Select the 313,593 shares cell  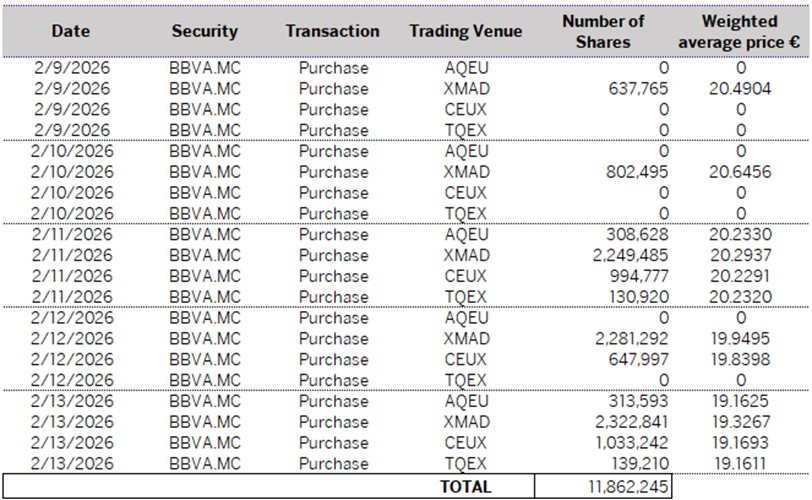[639, 401]
